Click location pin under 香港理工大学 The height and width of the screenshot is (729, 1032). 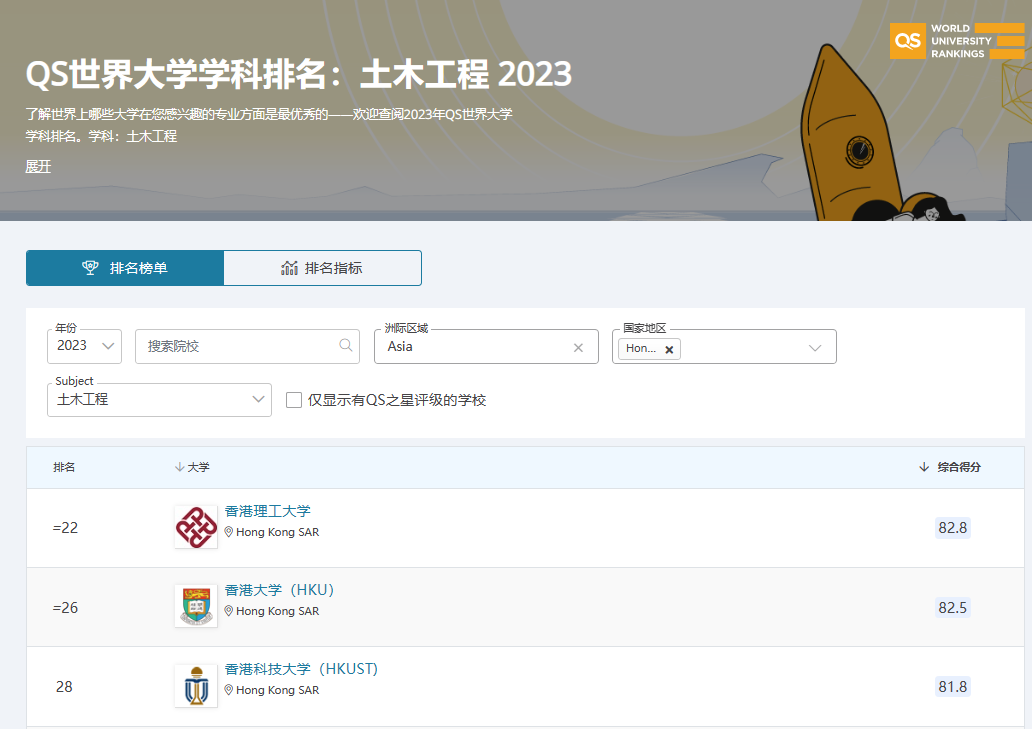pyautogui.click(x=229, y=532)
